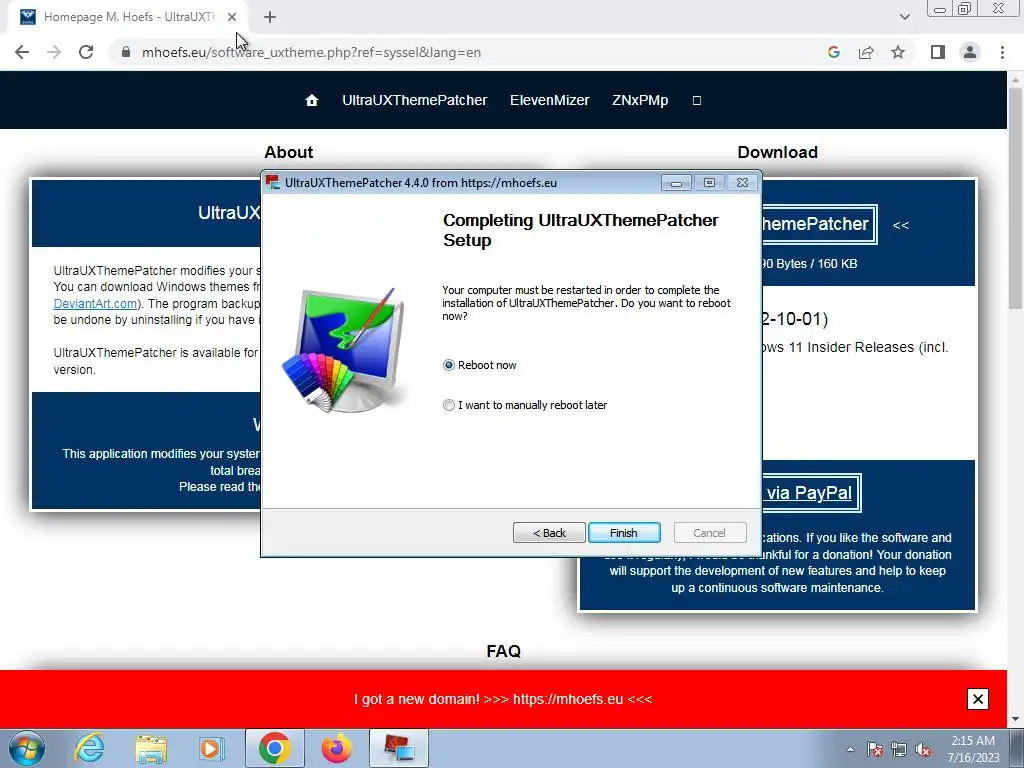Select the Reboot now radio button
The height and width of the screenshot is (768, 1024).
coord(449,365)
